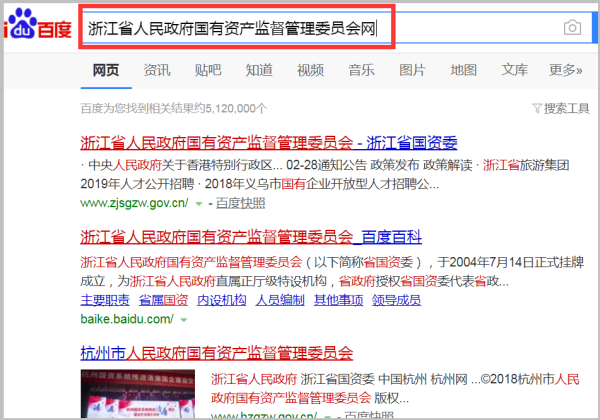Open the 内设机构 sublink
Screen dimensions: 600x420
pyautogui.click(x=222, y=300)
